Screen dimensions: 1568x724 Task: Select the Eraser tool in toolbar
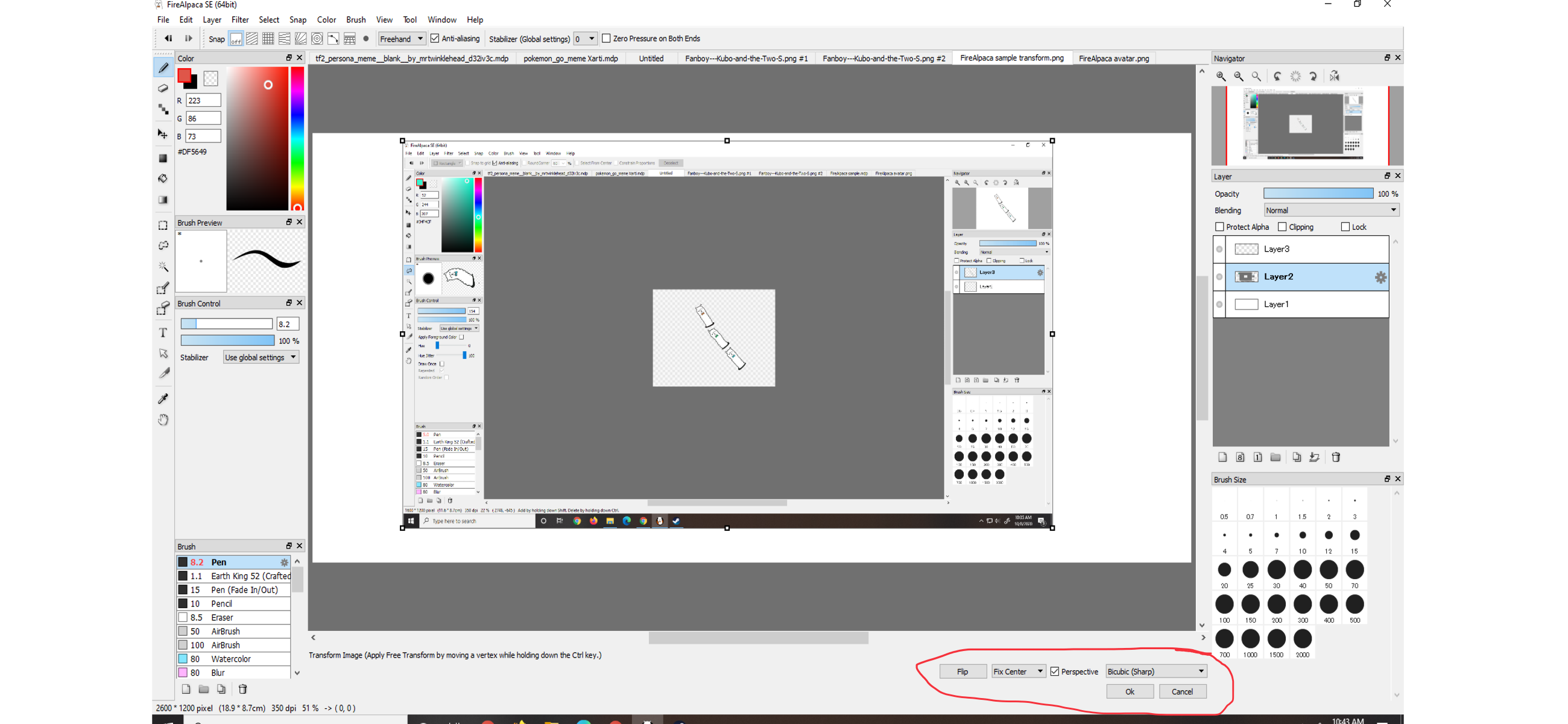pyautogui.click(x=162, y=88)
